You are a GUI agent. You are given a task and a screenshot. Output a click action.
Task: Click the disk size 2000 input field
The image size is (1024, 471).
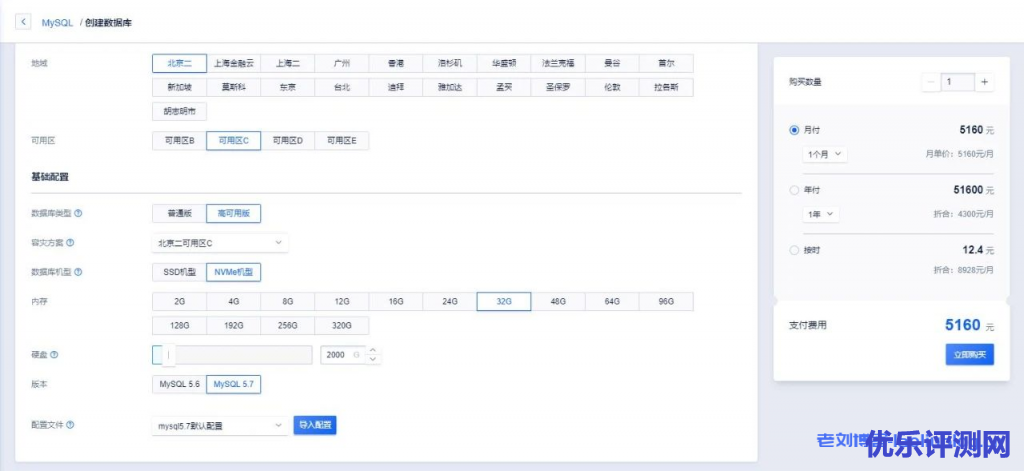(340, 354)
